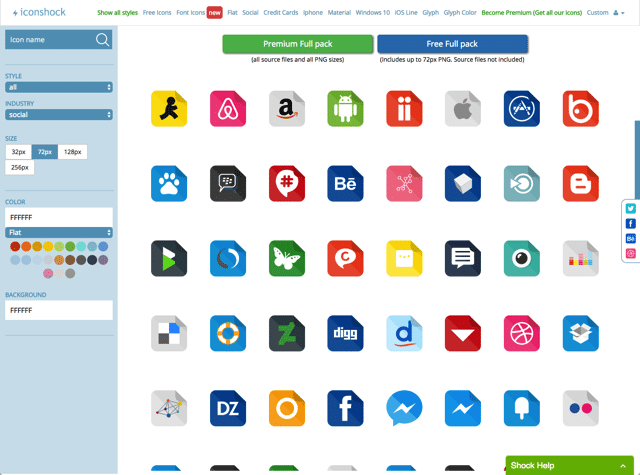Open the Custom link
640x475 pixels.
(x=598, y=13)
